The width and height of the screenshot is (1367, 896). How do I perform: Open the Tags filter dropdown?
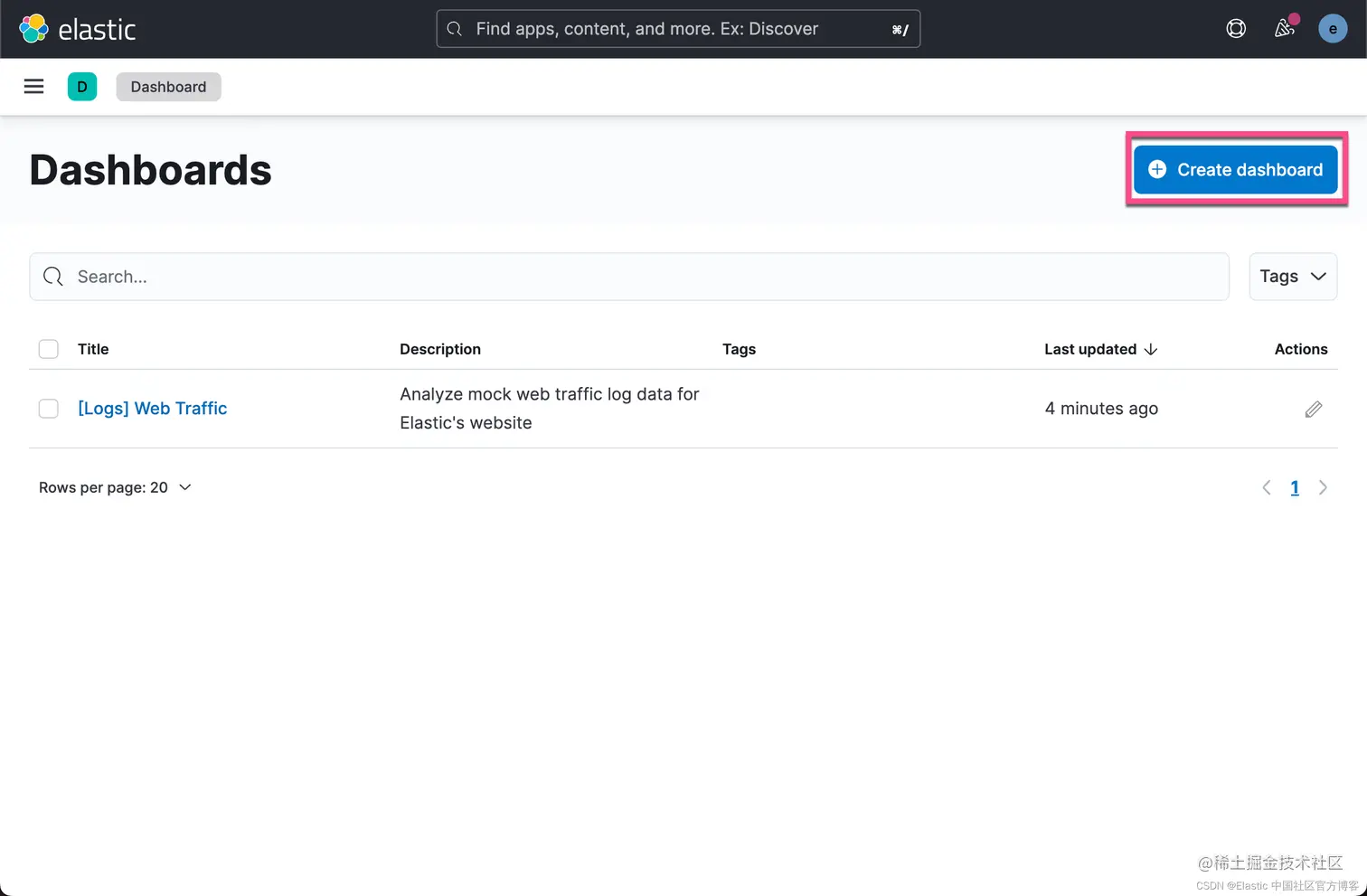pos(1293,277)
